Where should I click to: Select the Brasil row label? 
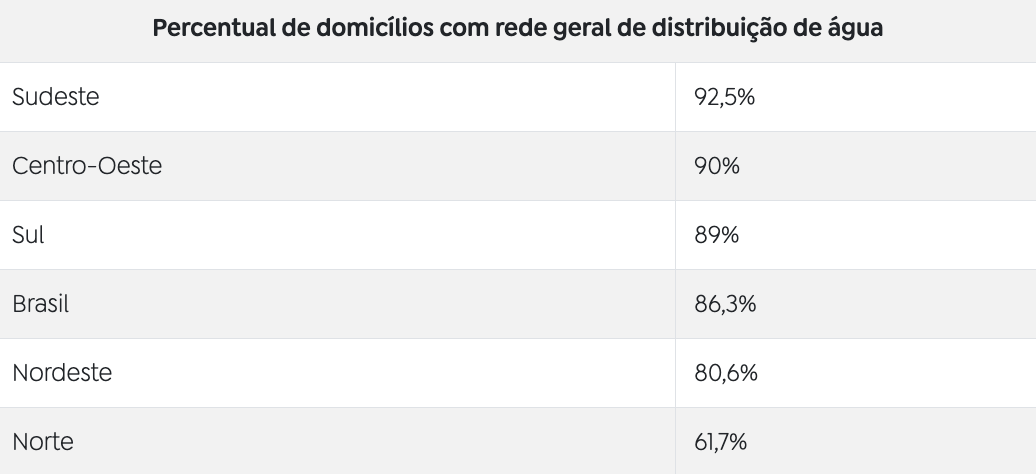click(41, 304)
